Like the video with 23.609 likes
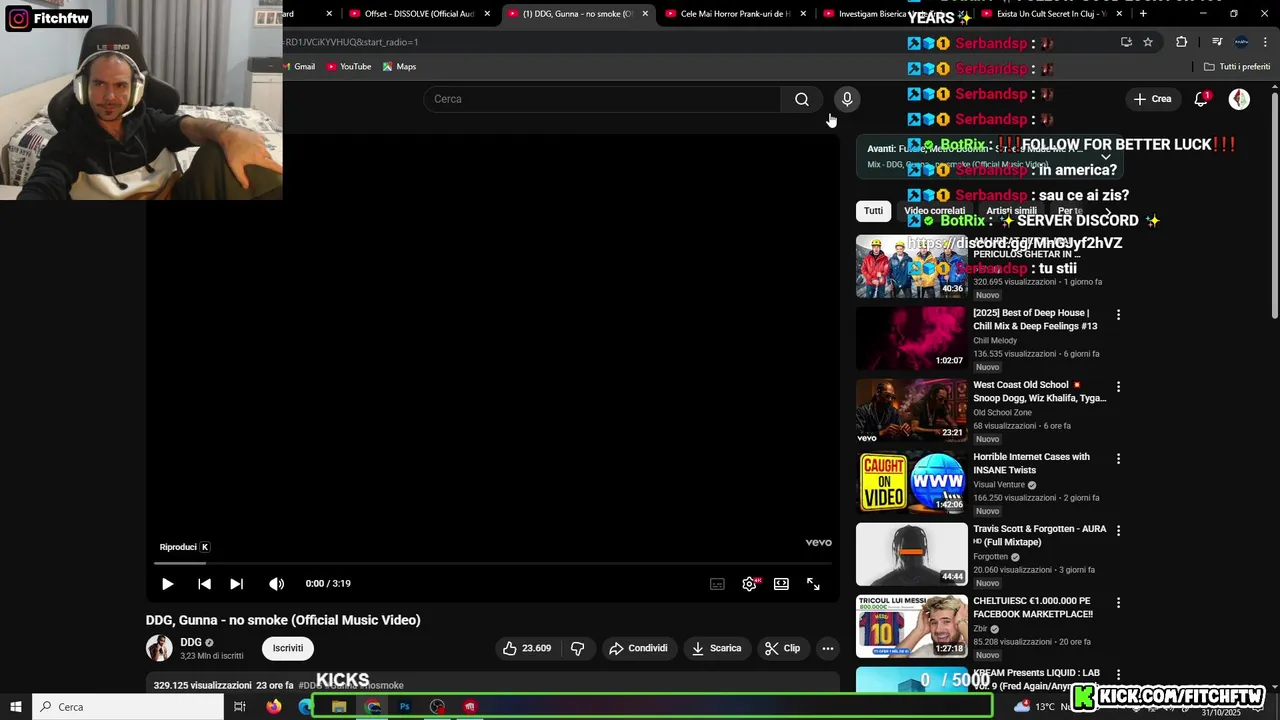1280x720 pixels. click(527, 648)
